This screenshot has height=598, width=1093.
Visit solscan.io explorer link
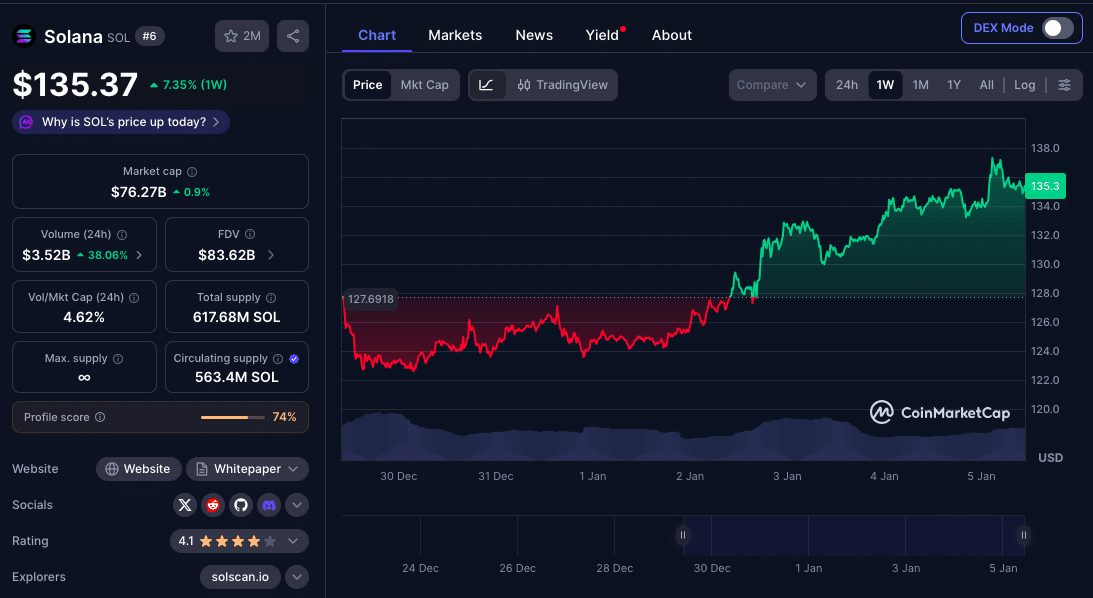click(x=239, y=577)
